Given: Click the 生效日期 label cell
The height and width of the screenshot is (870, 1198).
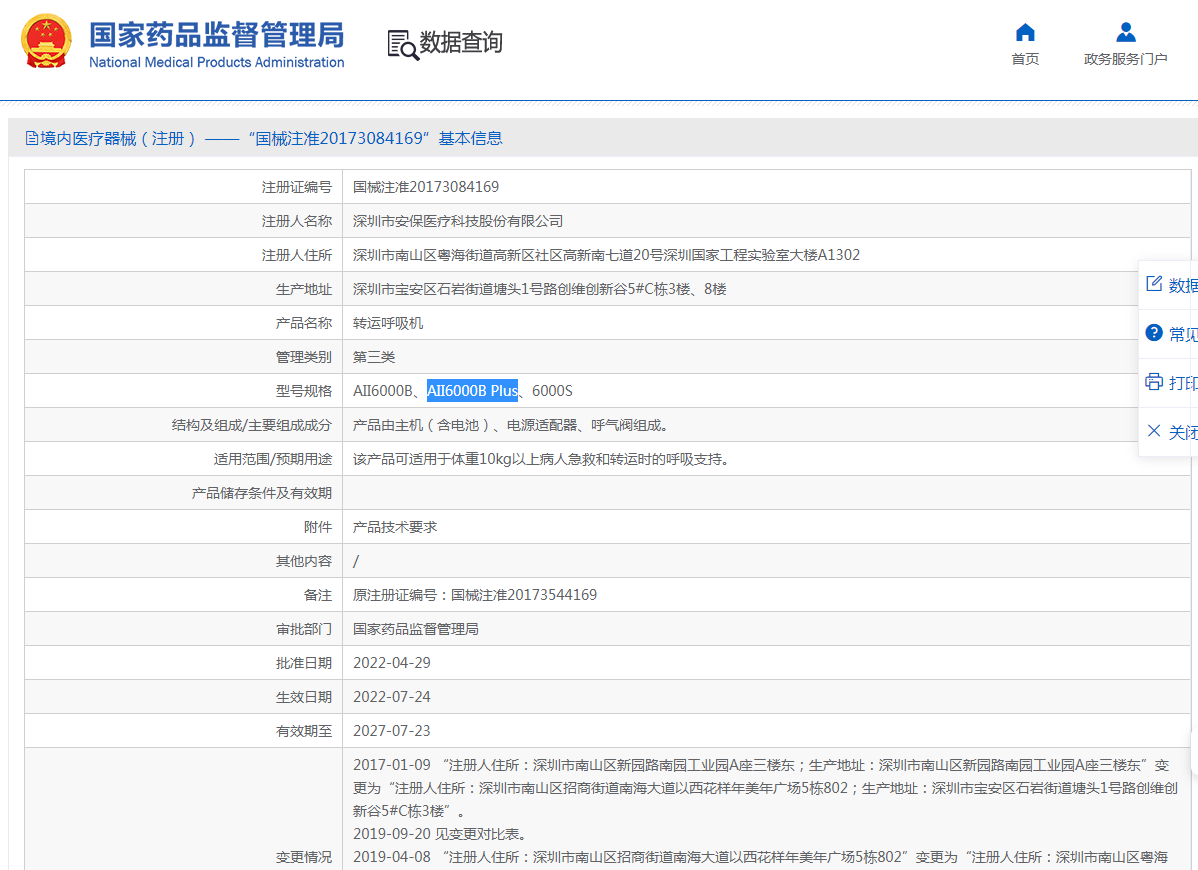Looking at the screenshot, I should point(183,697).
